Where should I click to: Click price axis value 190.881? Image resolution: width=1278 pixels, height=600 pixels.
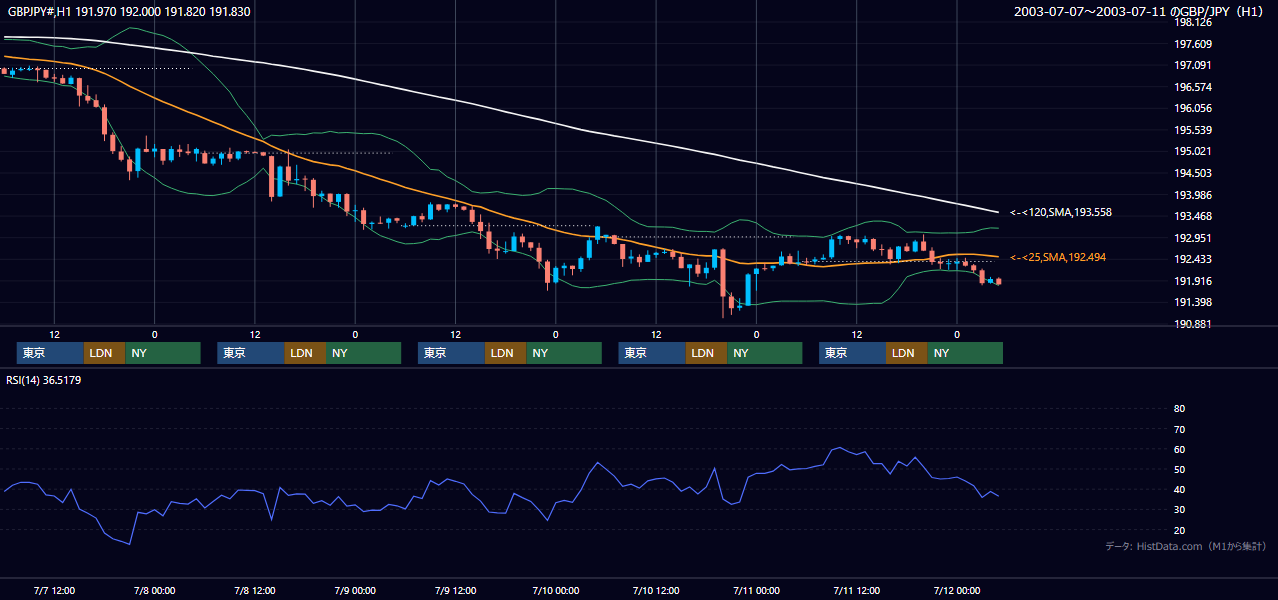click(x=1194, y=324)
